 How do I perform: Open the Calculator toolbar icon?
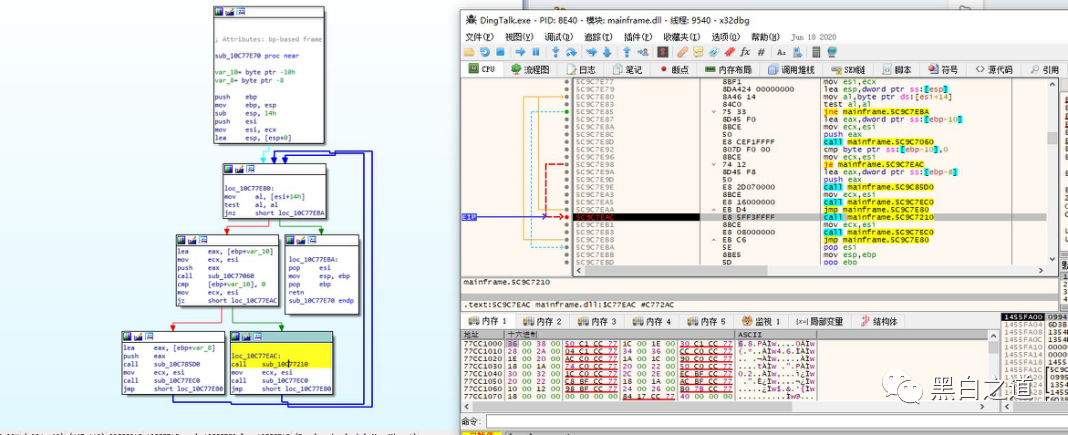tap(815, 52)
